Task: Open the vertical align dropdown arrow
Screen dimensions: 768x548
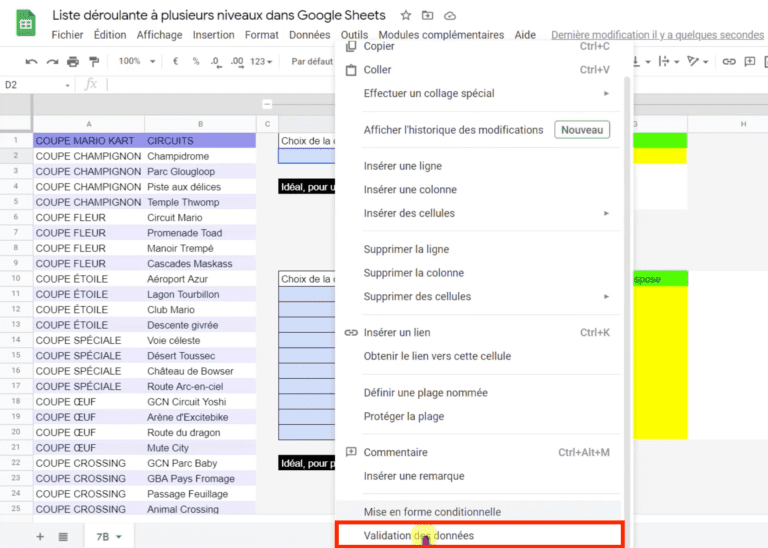Action: coord(648,62)
